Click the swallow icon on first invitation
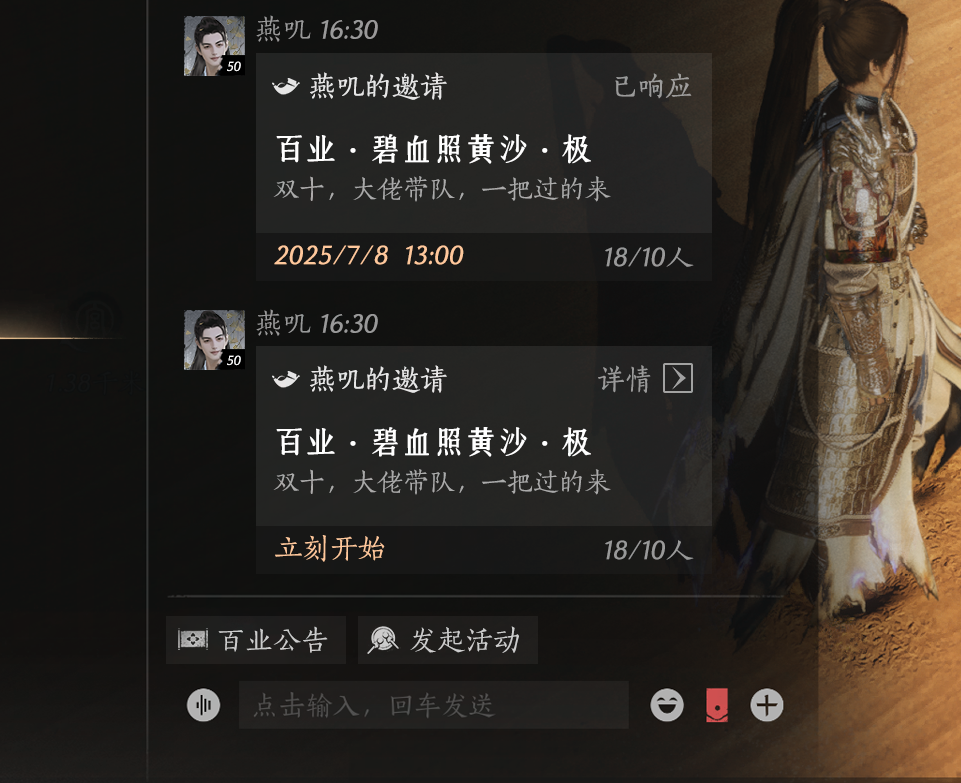This screenshot has width=961, height=783. pyautogui.click(x=286, y=86)
